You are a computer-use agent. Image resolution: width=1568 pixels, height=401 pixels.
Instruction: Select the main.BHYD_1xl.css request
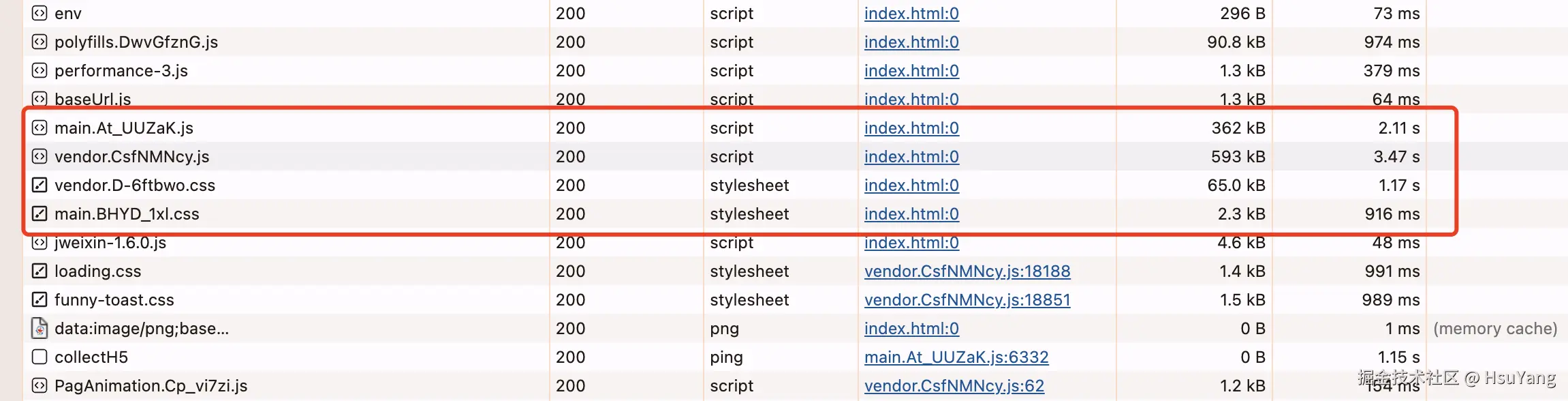pyautogui.click(x=127, y=213)
